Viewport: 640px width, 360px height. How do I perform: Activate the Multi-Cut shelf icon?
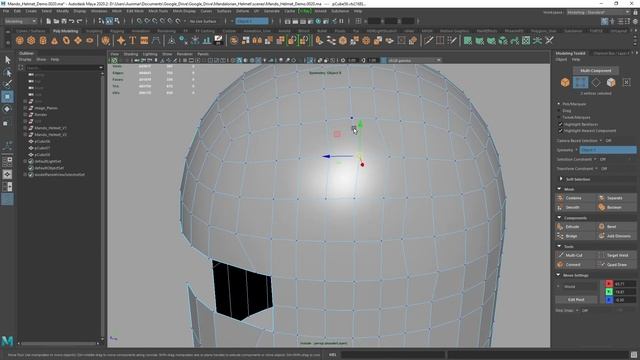(428, 40)
